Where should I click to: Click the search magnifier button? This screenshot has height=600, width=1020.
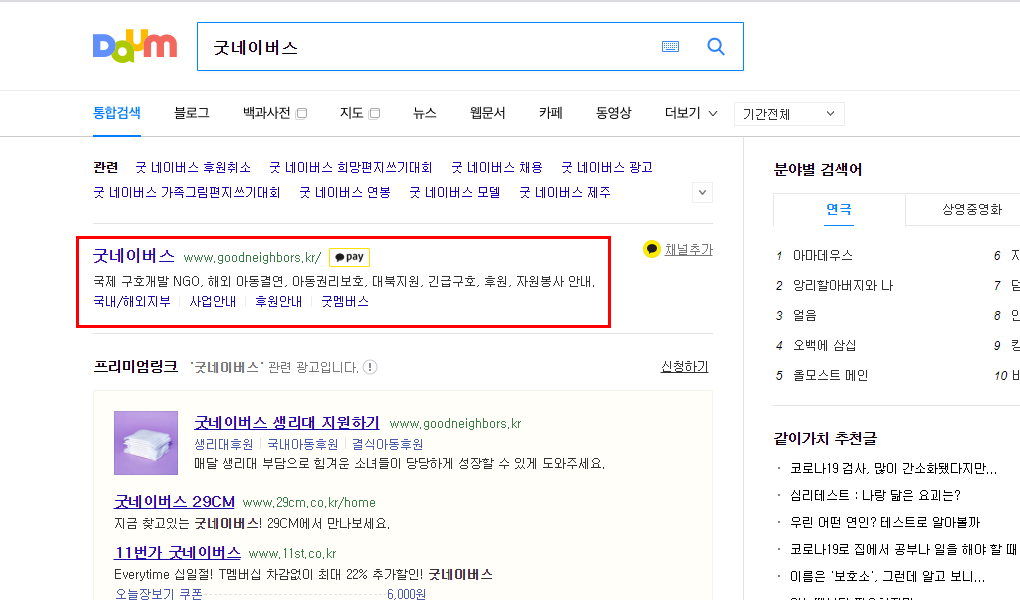pos(716,46)
